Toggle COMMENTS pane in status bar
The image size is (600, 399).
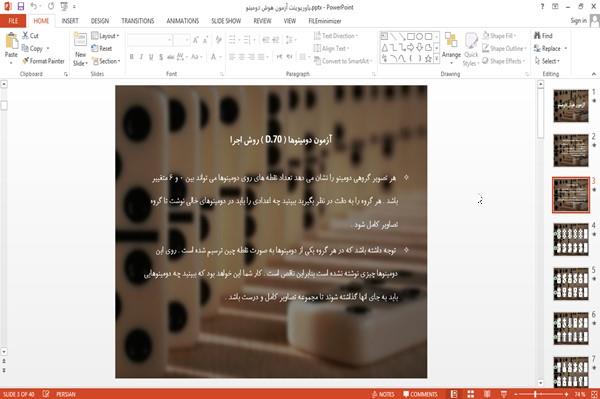pos(420,394)
